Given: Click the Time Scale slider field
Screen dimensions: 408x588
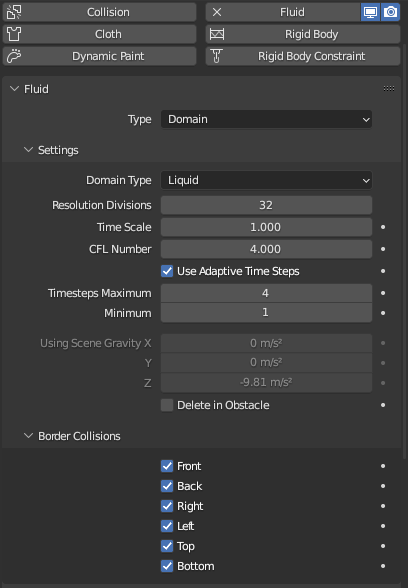Looking at the screenshot, I should tap(266, 227).
